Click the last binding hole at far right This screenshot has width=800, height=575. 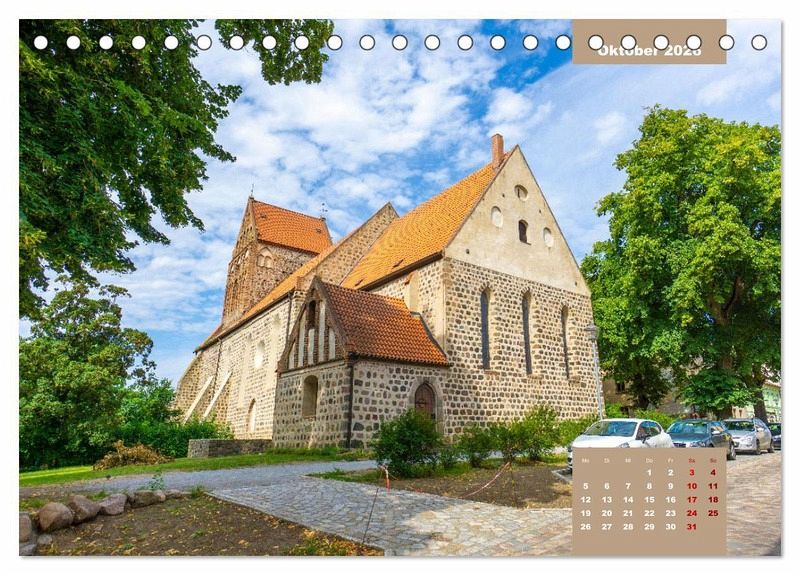759,42
